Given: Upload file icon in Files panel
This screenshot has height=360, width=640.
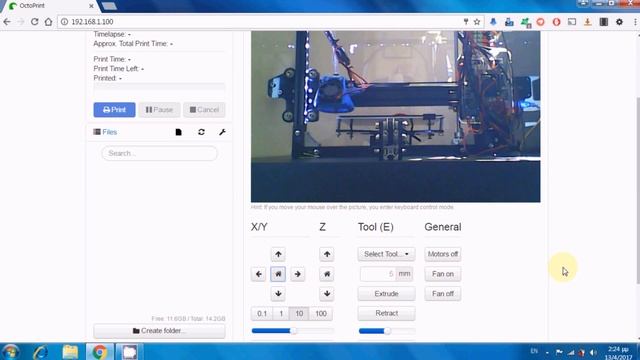Looking at the screenshot, I should [178, 132].
